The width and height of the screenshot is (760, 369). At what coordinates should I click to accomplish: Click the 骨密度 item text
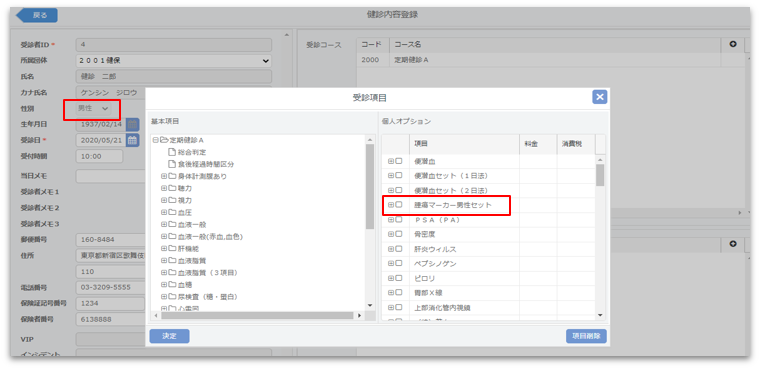tap(424, 234)
